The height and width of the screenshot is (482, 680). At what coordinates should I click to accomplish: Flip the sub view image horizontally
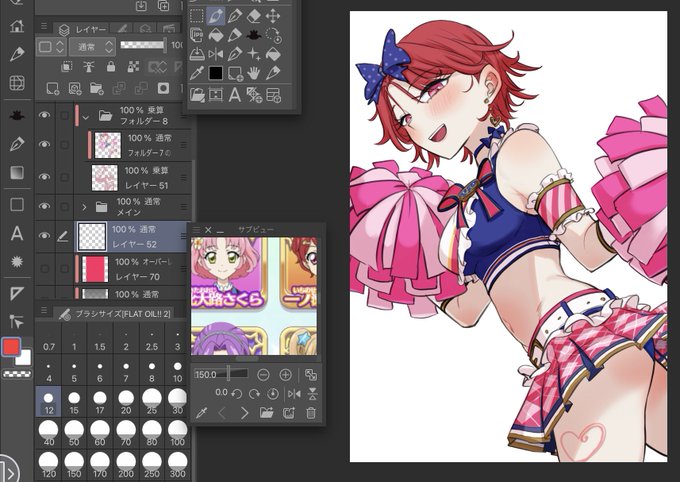coord(294,393)
